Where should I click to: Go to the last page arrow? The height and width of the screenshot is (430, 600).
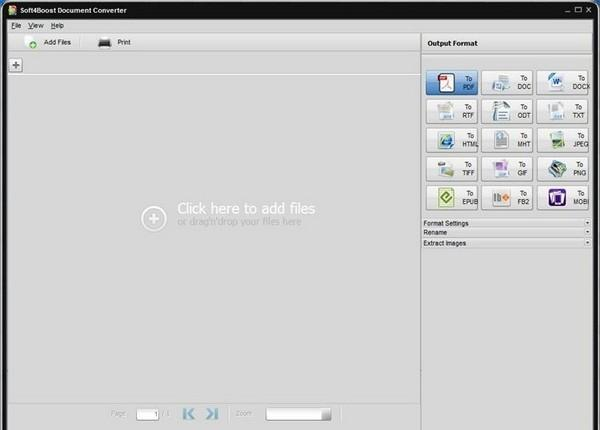coord(212,414)
